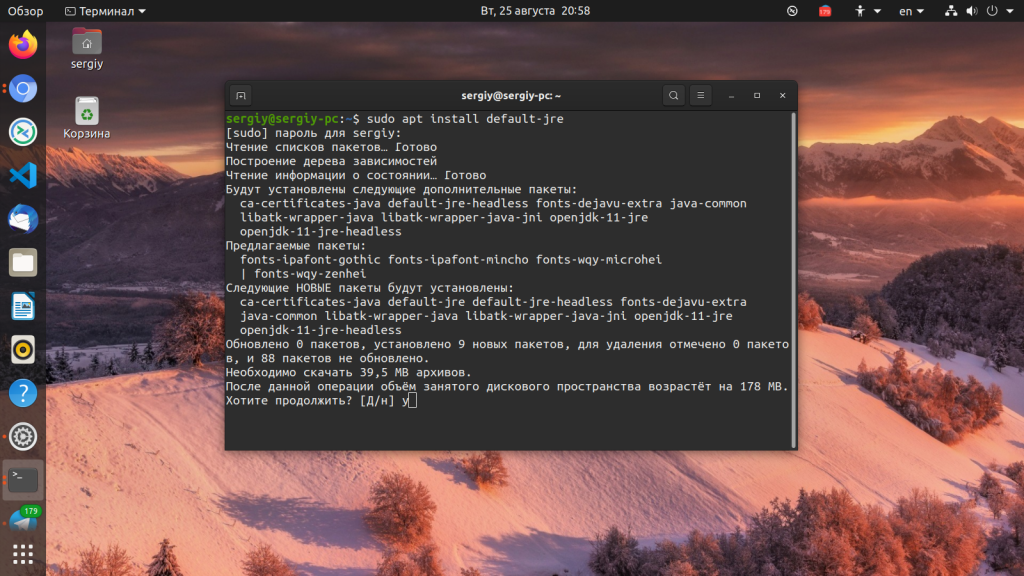Open LibreOffice Writer from the dock
Screen dimensions: 1024x576
point(22,306)
